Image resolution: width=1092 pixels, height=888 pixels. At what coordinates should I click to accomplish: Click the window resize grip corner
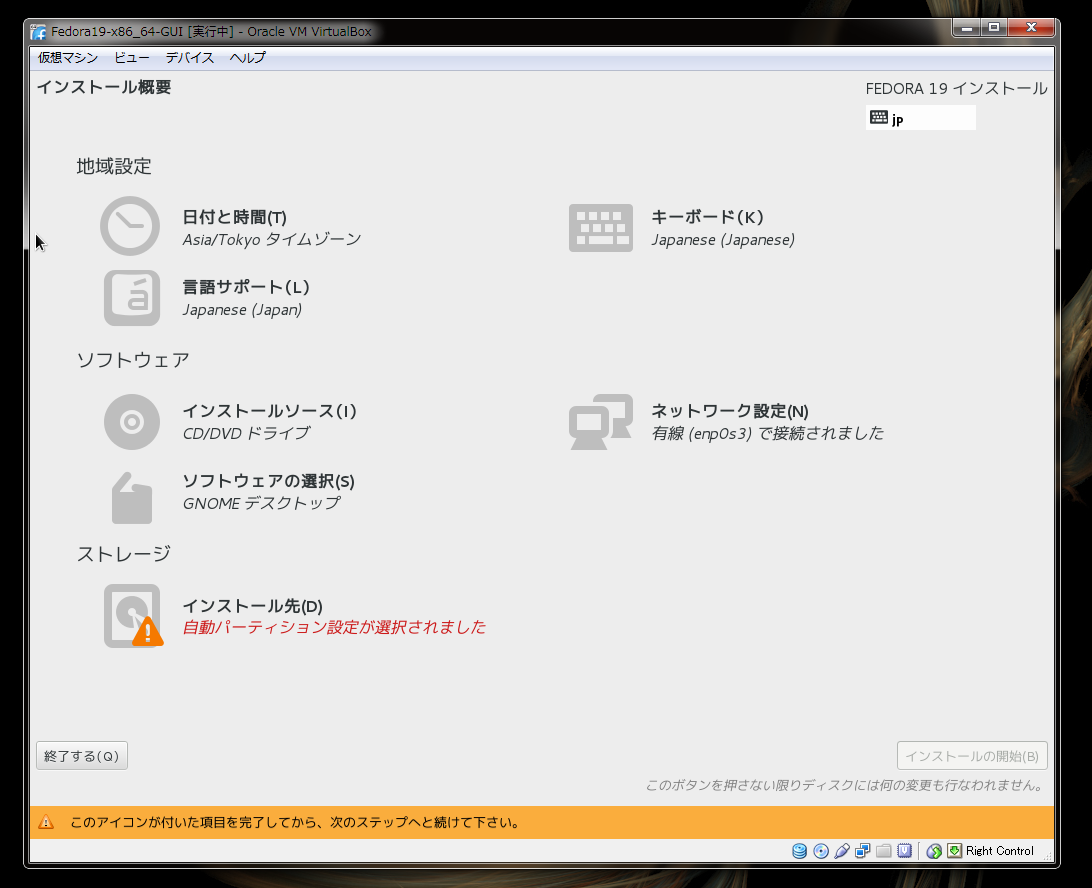click(1048, 856)
